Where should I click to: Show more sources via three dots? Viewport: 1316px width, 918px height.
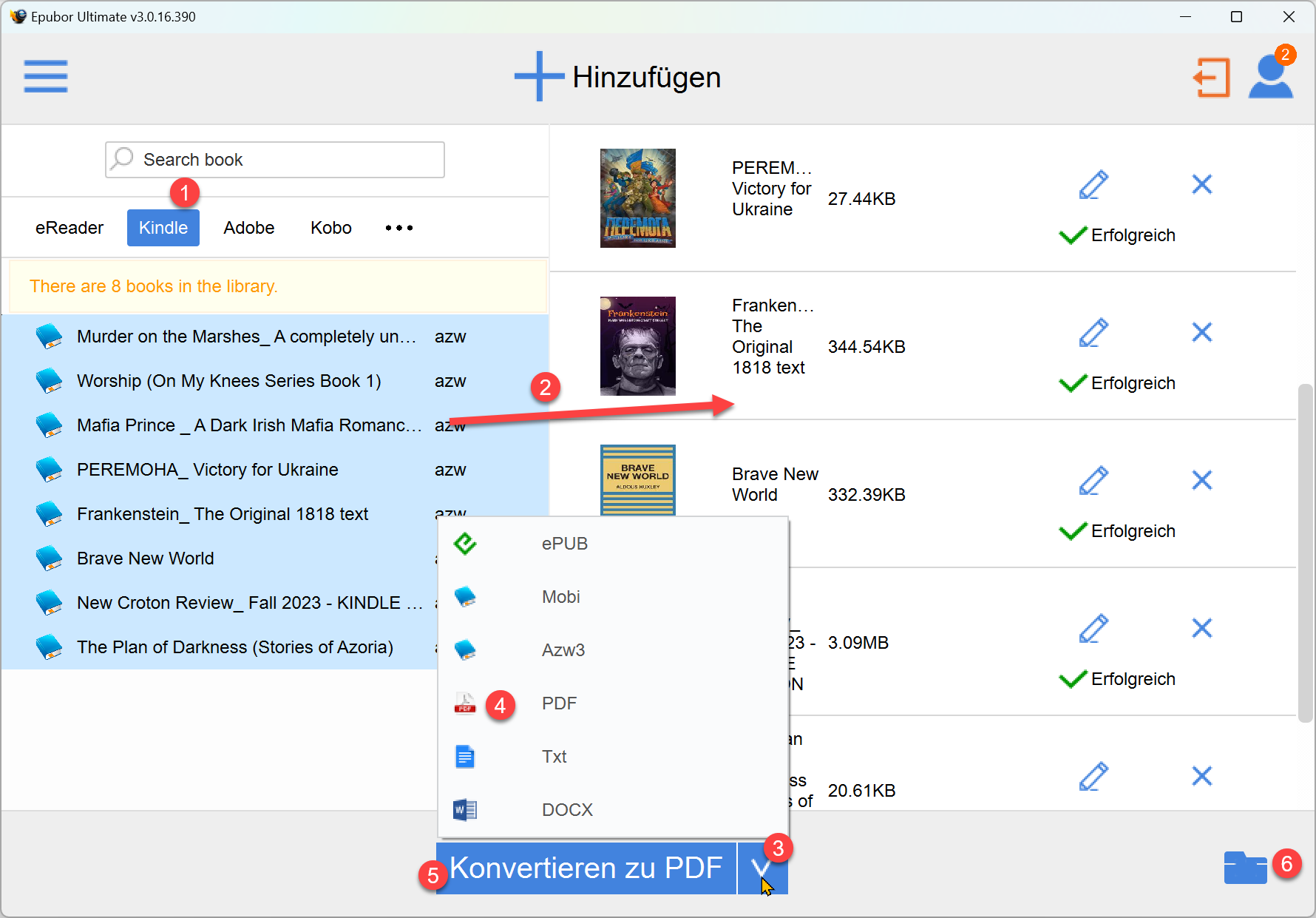pos(399,228)
